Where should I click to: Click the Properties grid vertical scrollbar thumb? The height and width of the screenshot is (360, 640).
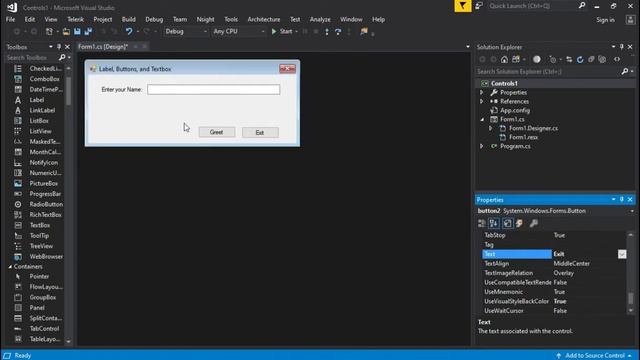(631, 298)
